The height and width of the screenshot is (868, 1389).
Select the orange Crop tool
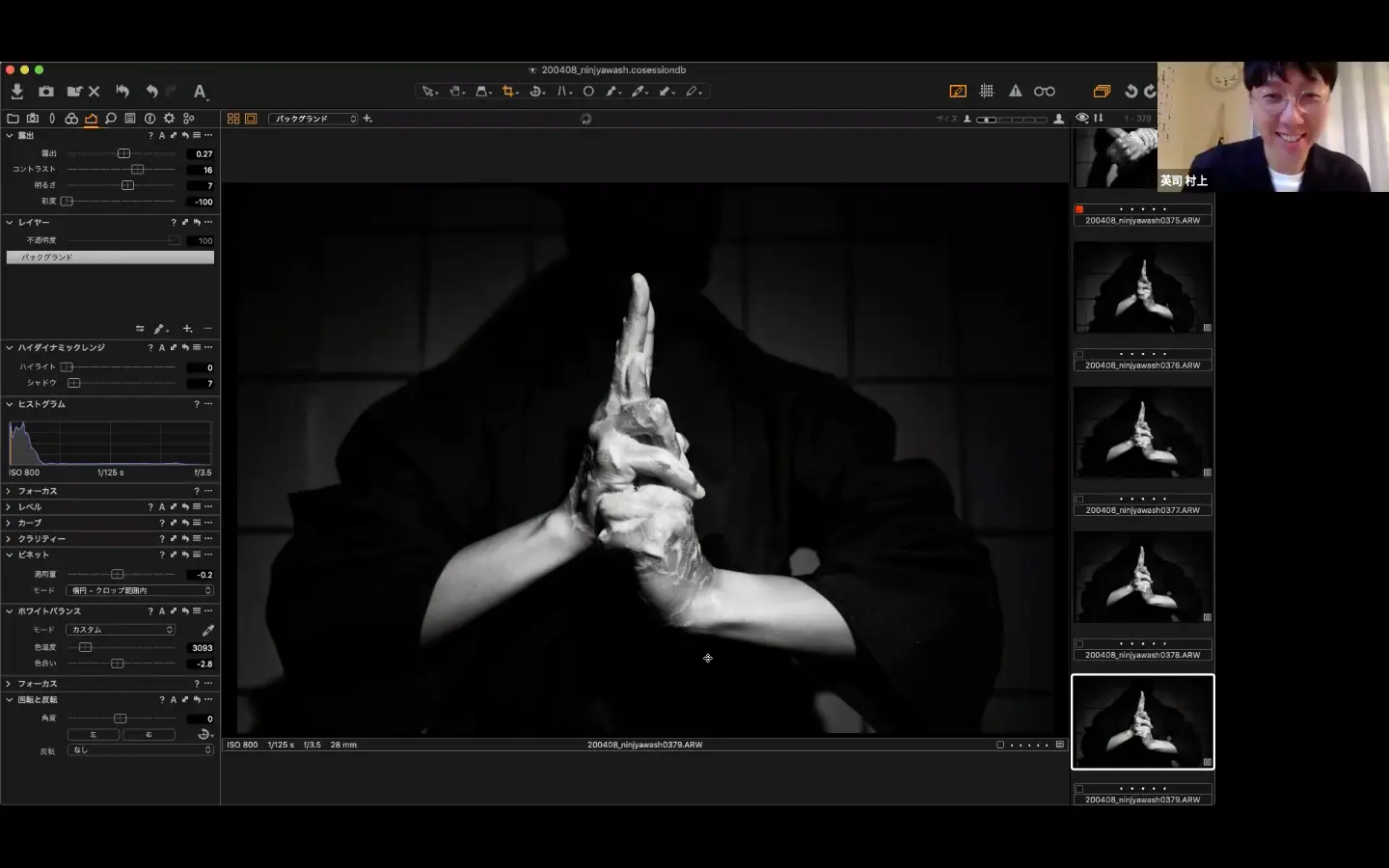tap(509, 92)
